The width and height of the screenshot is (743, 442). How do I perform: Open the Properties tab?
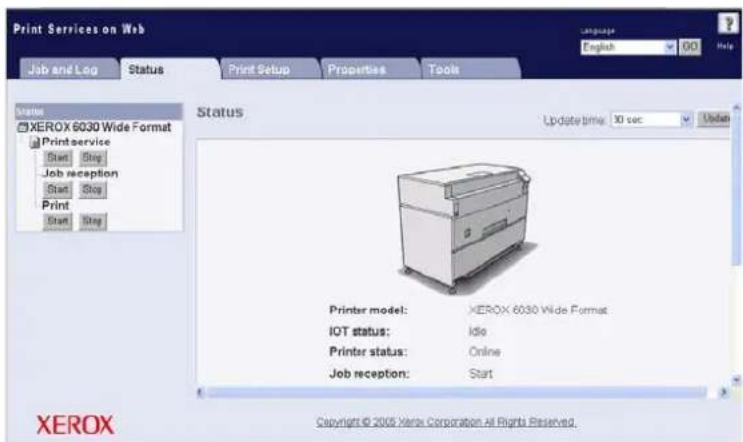371,69
